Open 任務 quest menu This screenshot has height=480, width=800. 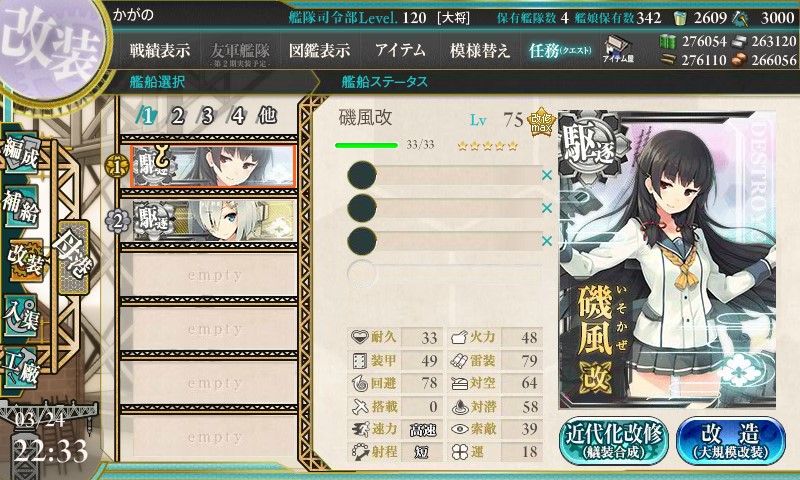tap(559, 50)
